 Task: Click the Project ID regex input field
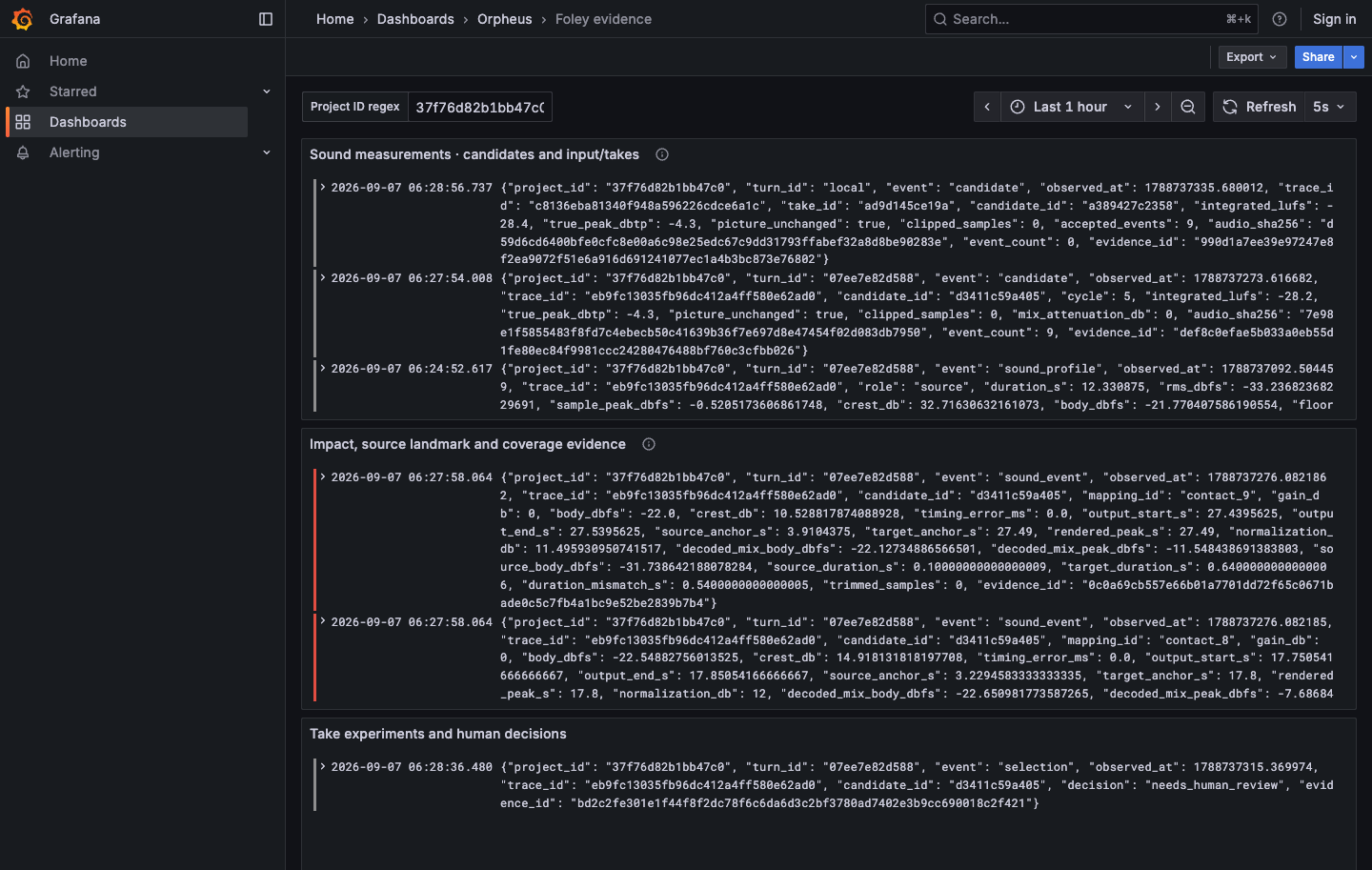click(480, 107)
